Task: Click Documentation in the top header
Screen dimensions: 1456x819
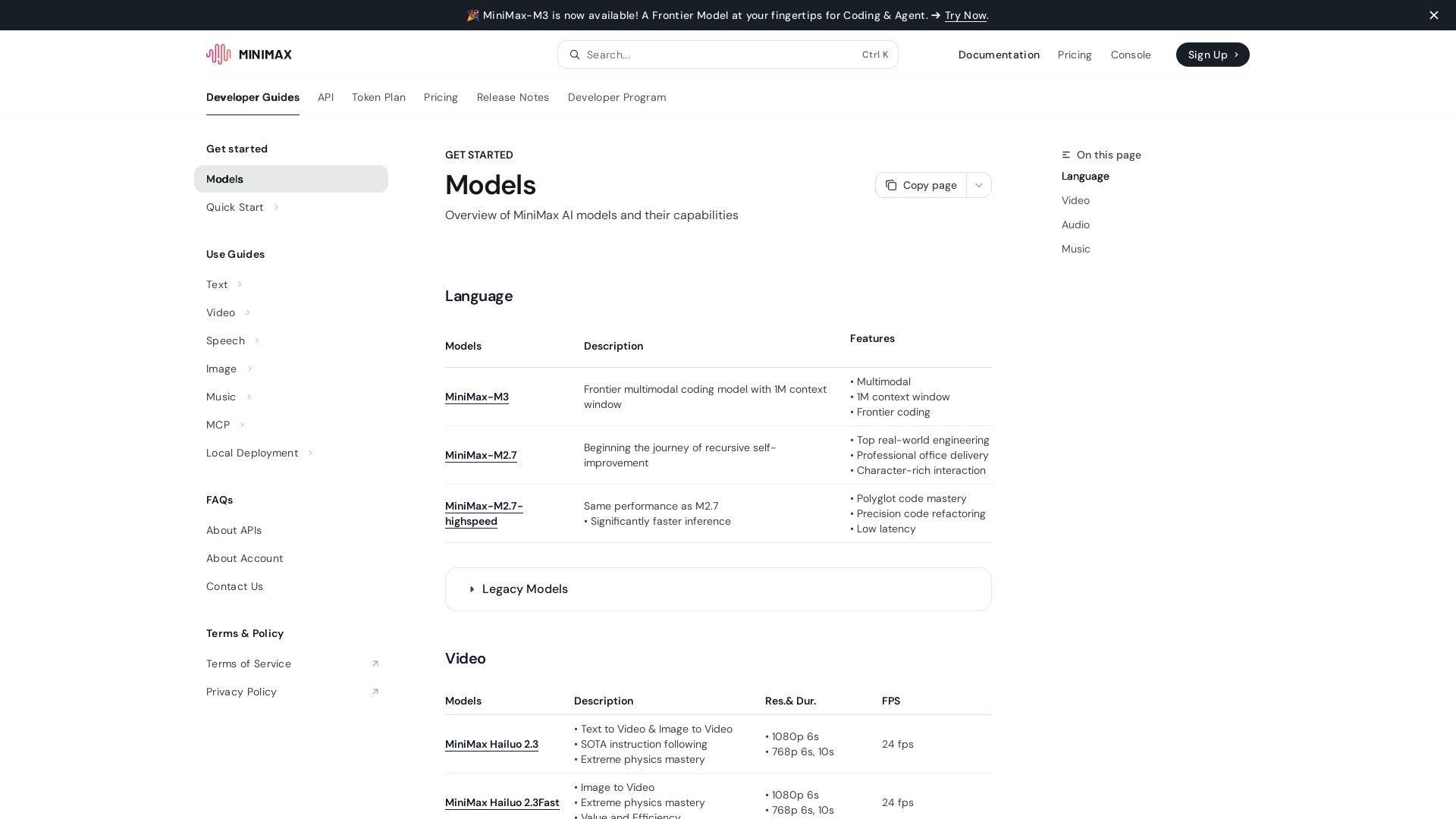Action: [999, 55]
